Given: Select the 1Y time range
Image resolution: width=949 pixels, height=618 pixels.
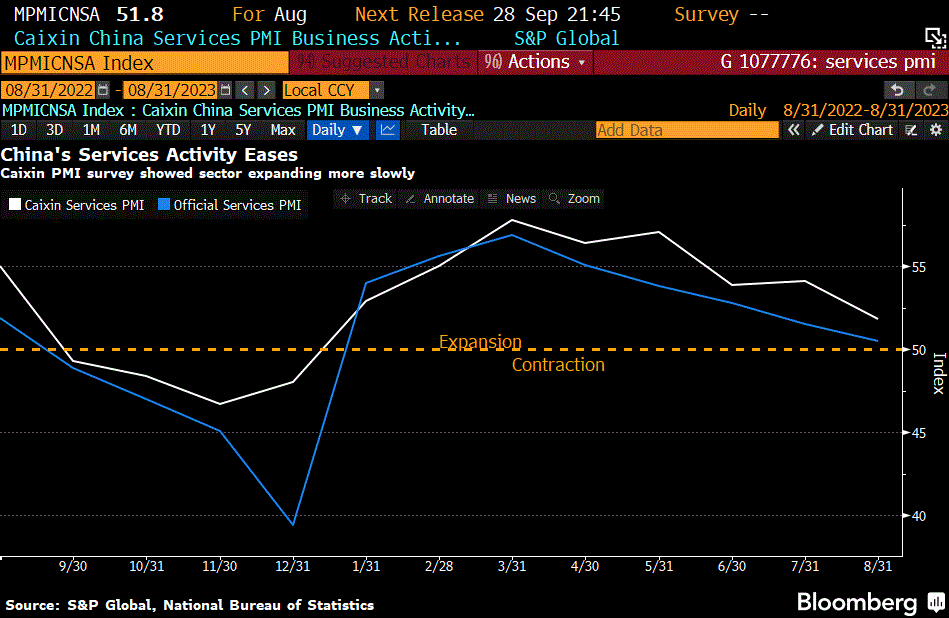Looking at the screenshot, I should pyautogui.click(x=208, y=130).
